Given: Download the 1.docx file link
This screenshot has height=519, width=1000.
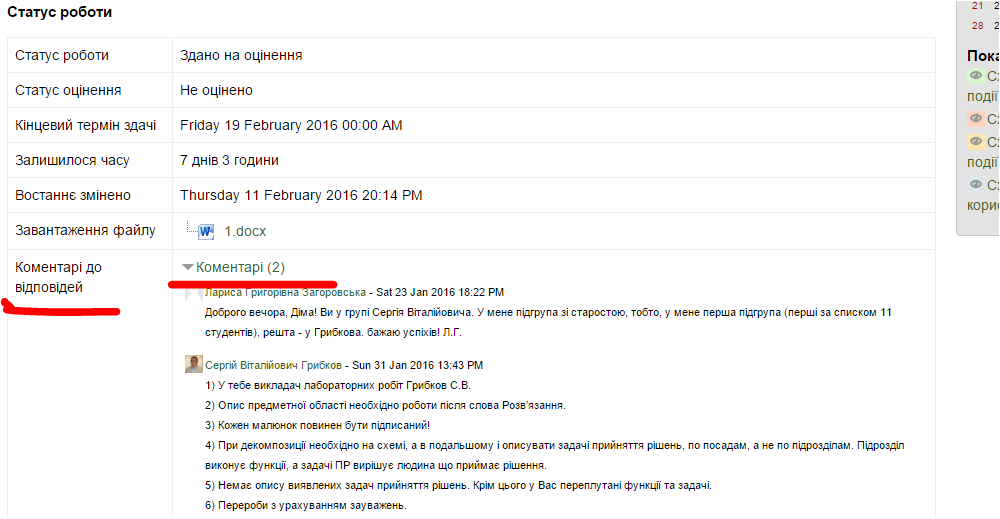Looking at the screenshot, I should pos(245,231).
